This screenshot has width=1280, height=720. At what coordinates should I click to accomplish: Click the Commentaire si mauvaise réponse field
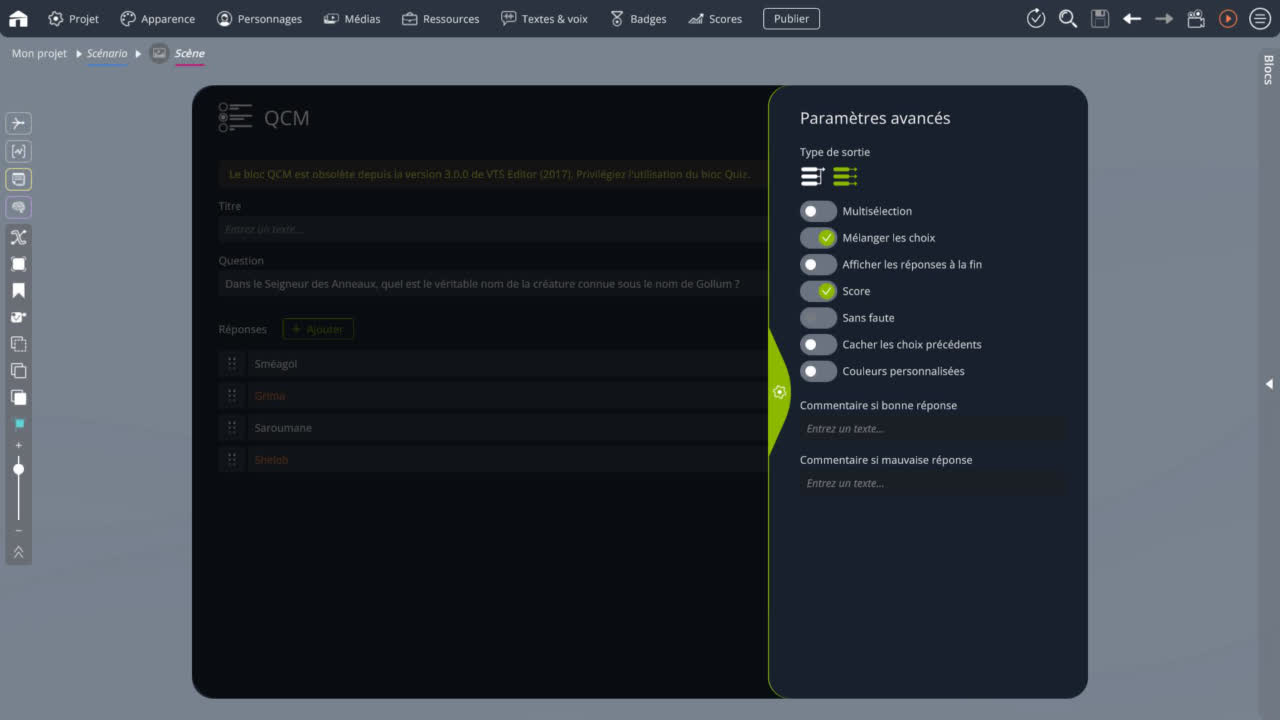click(931, 483)
